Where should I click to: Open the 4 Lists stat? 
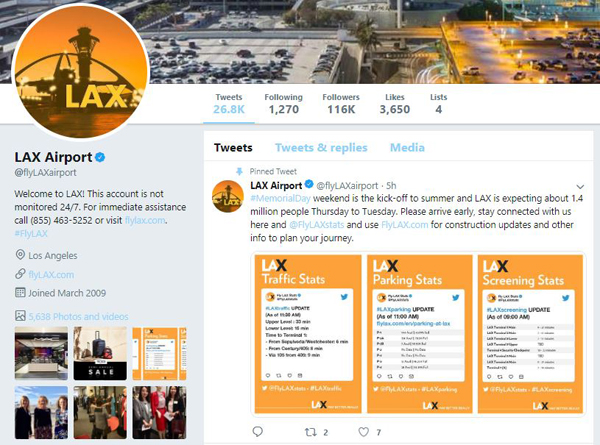tap(439, 104)
